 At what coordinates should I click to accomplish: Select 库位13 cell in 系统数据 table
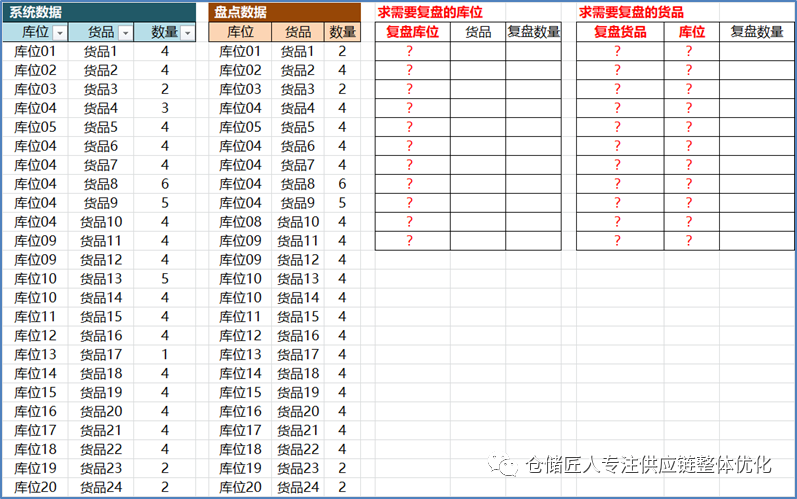tap(35, 355)
